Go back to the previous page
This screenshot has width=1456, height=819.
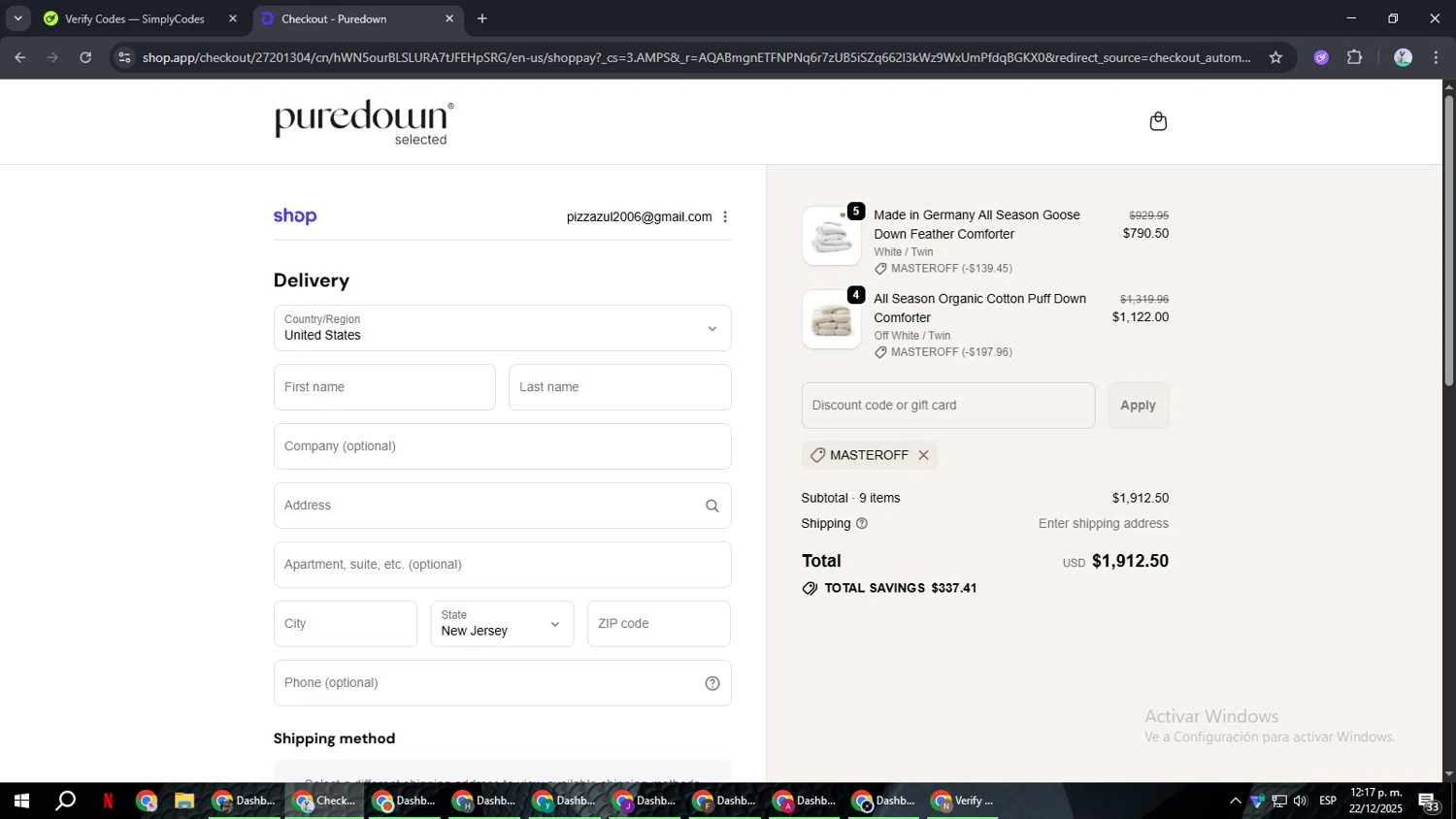(x=20, y=57)
